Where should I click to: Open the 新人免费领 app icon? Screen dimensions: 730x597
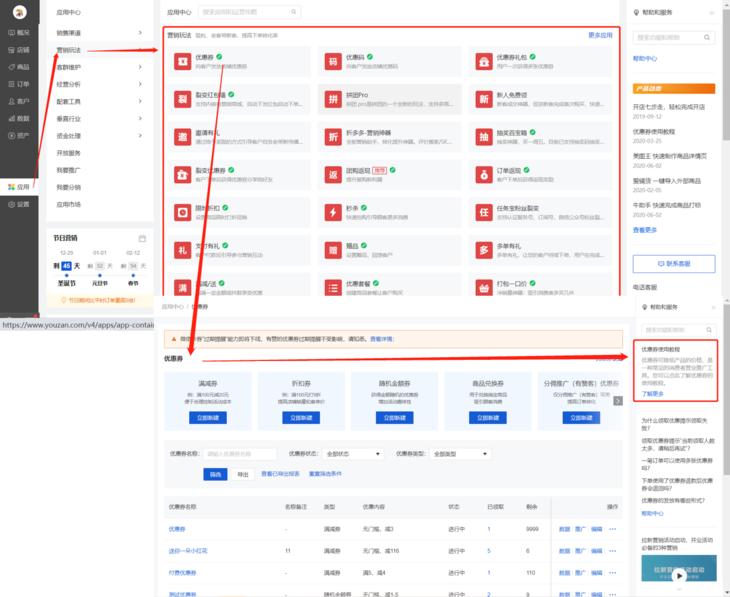pyautogui.click(x=484, y=99)
